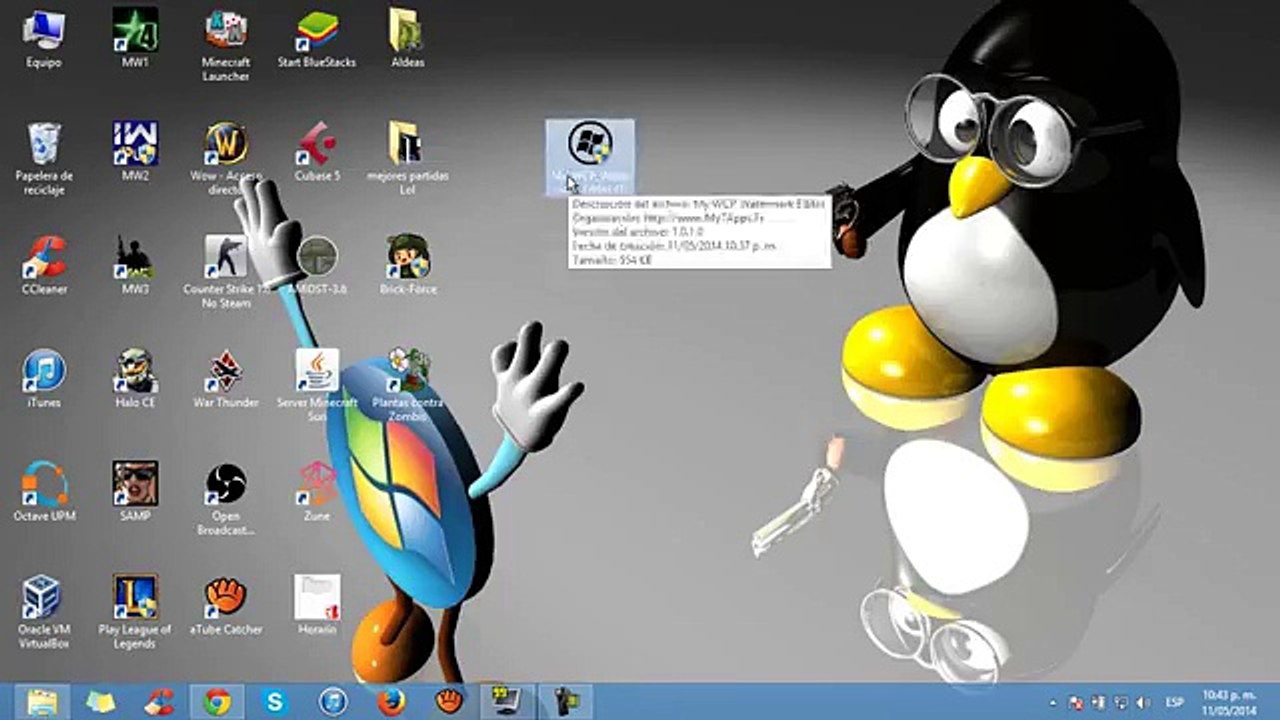Click the highlighted Watermark Editor desktop icon
The image size is (1280, 720).
point(590,157)
